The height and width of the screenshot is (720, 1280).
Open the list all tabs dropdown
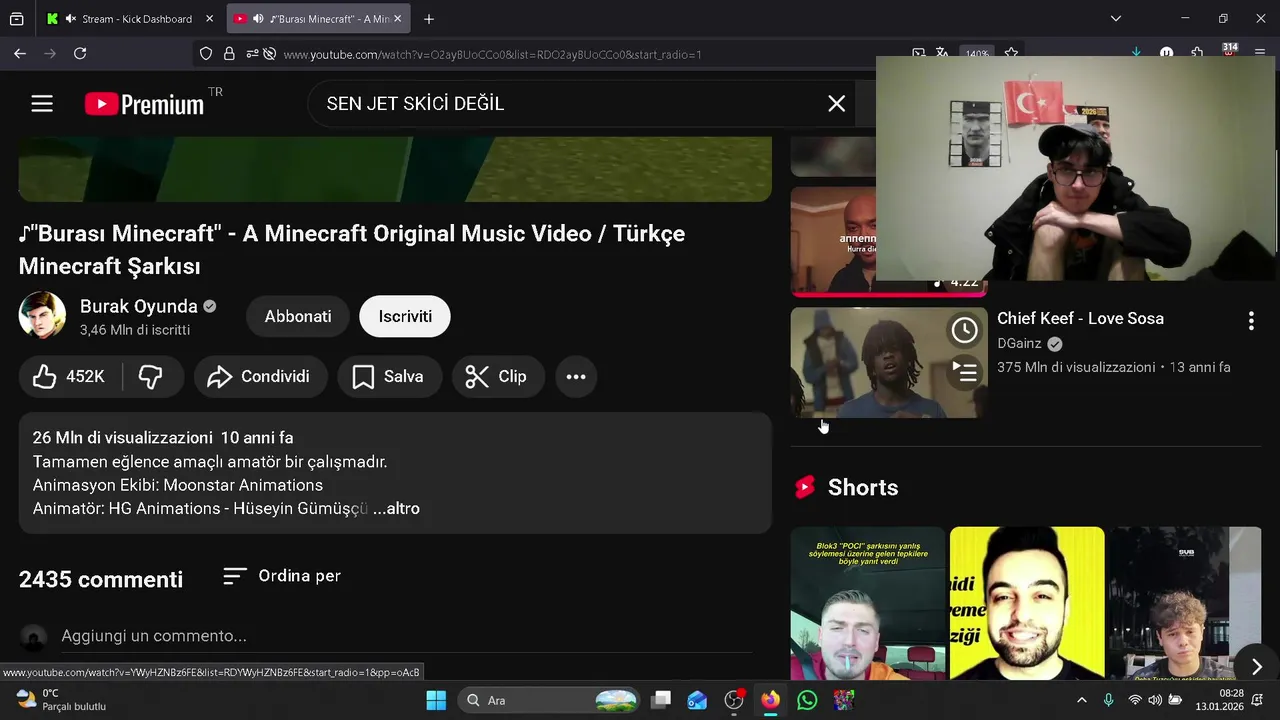pyautogui.click(x=1116, y=19)
